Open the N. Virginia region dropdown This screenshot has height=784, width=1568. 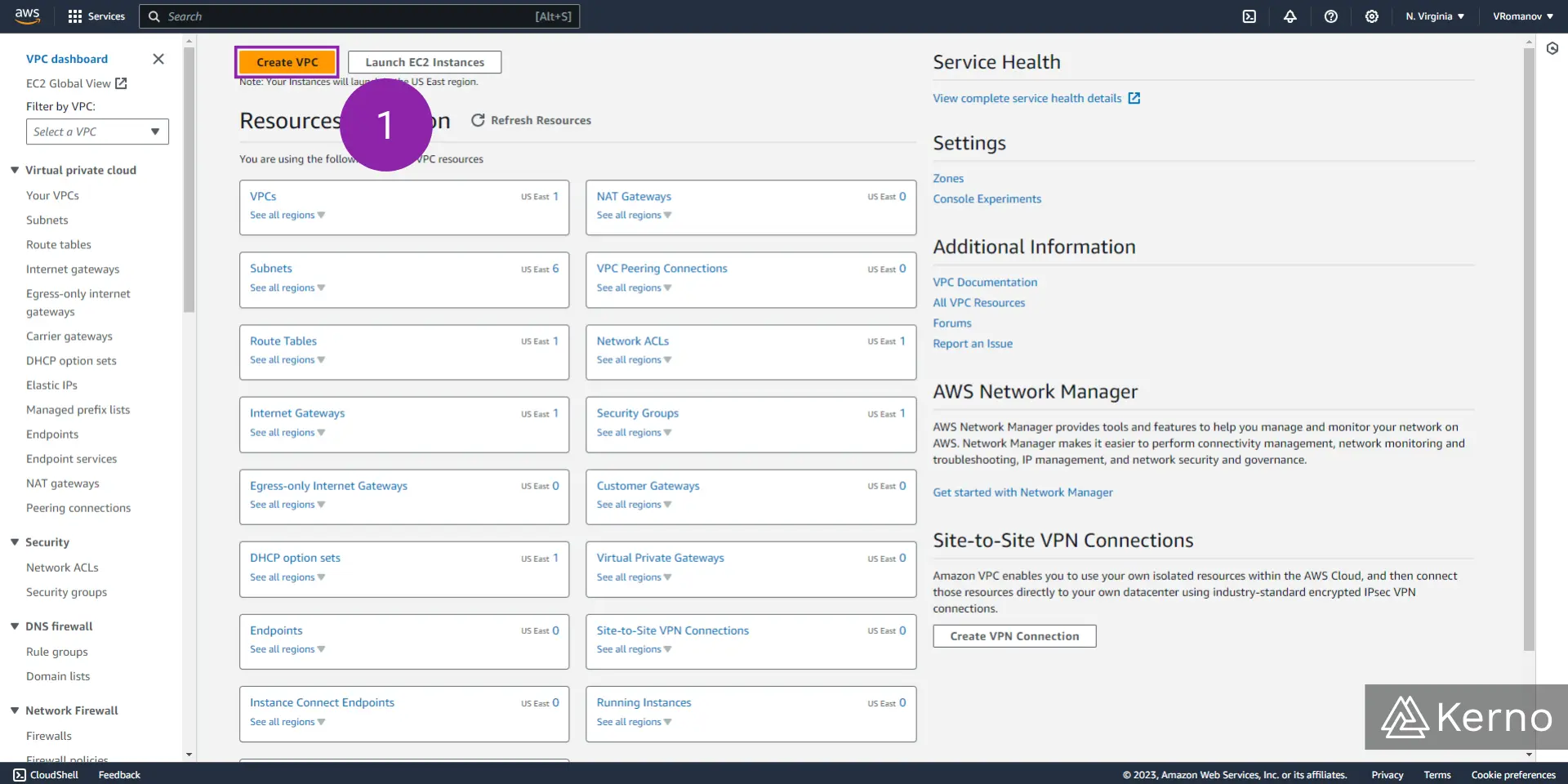[1435, 16]
